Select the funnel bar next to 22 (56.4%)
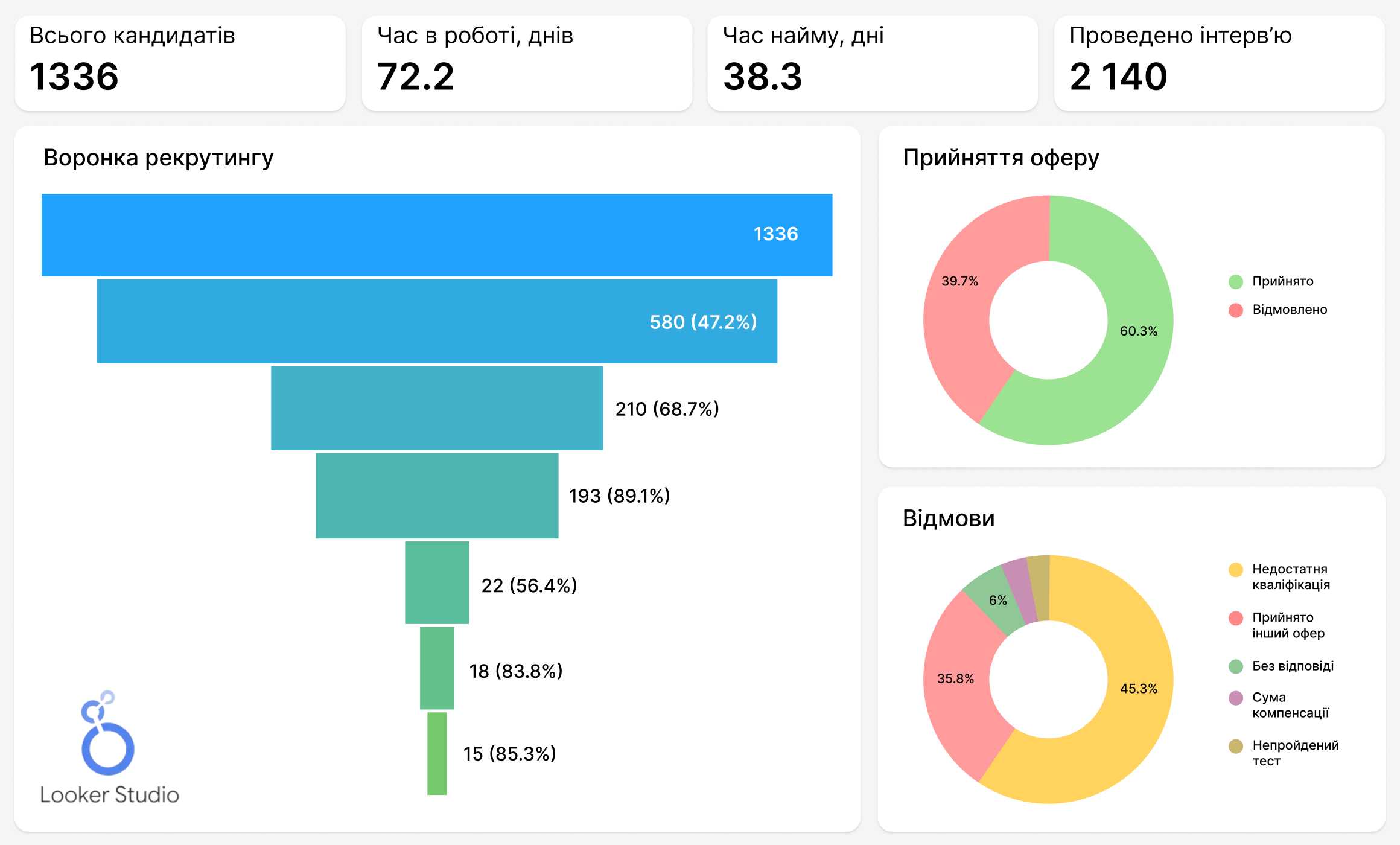1400x845 pixels. [x=436, y=582]
